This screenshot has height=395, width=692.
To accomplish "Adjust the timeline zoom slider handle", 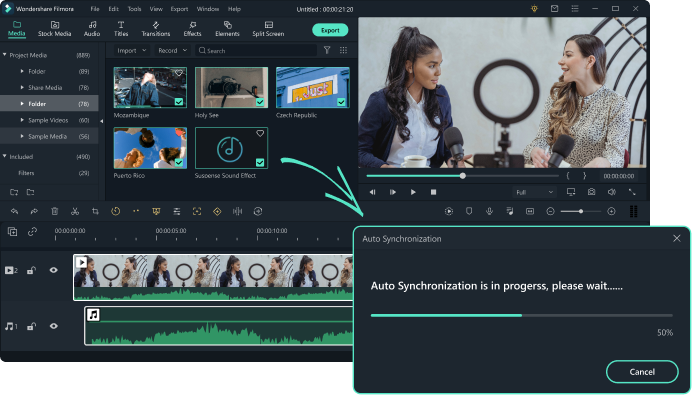I will coord(581,211).
